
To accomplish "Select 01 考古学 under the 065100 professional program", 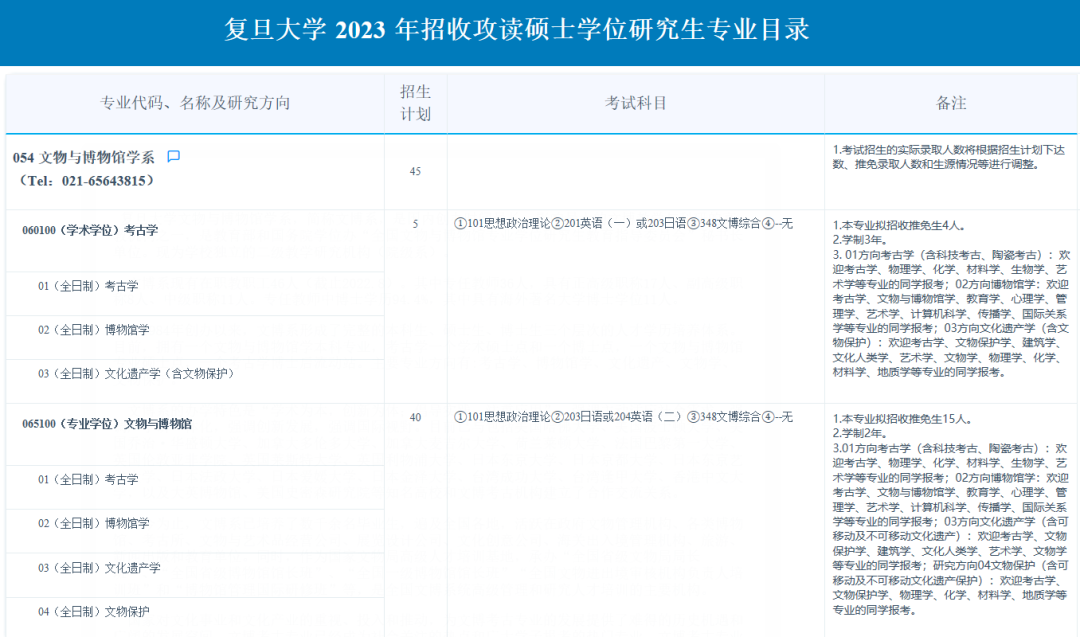I will coord(88,480).
